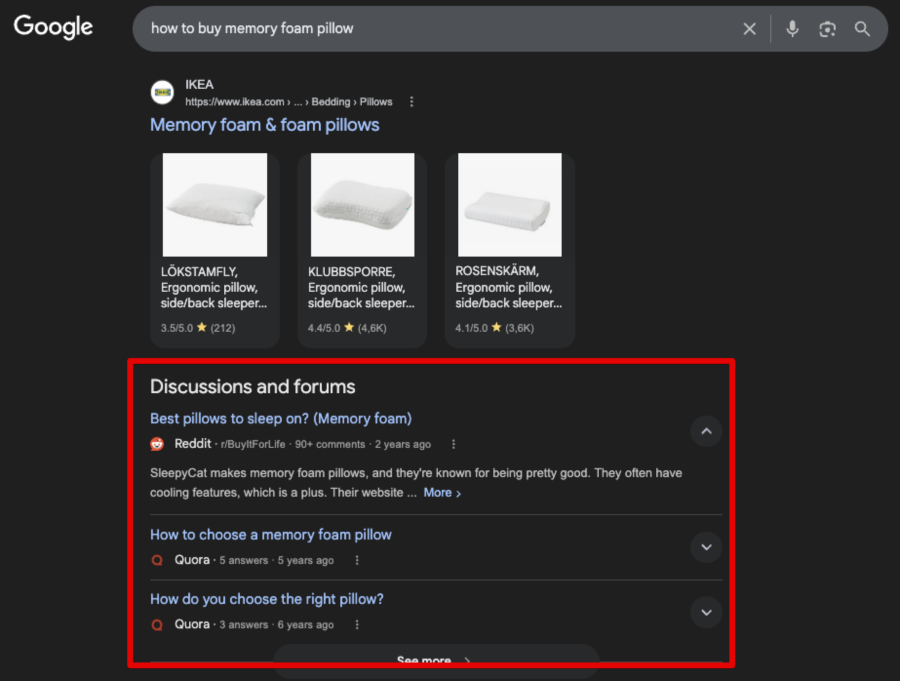
Task: Collapse the Reddit discussion preview with the up chevron
Action: [706, 431]
